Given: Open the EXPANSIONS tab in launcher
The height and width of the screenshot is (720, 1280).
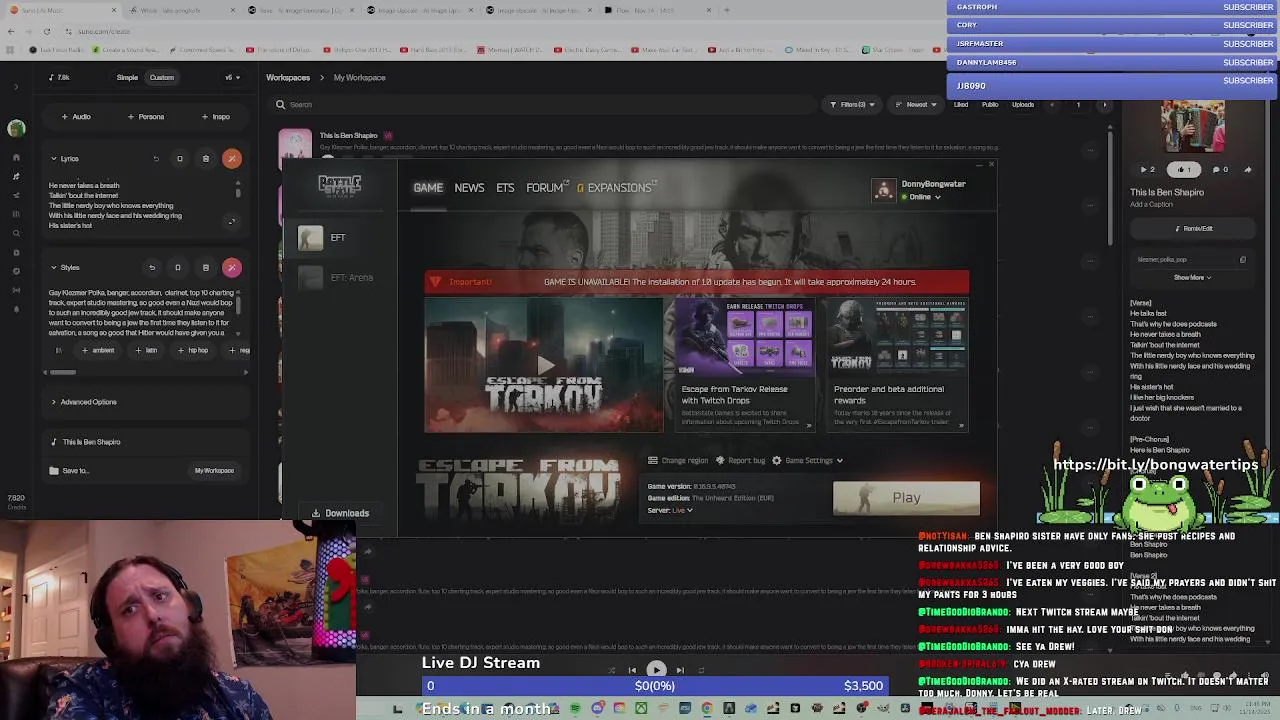Looking at the screenshot, I should click(619, 188).
